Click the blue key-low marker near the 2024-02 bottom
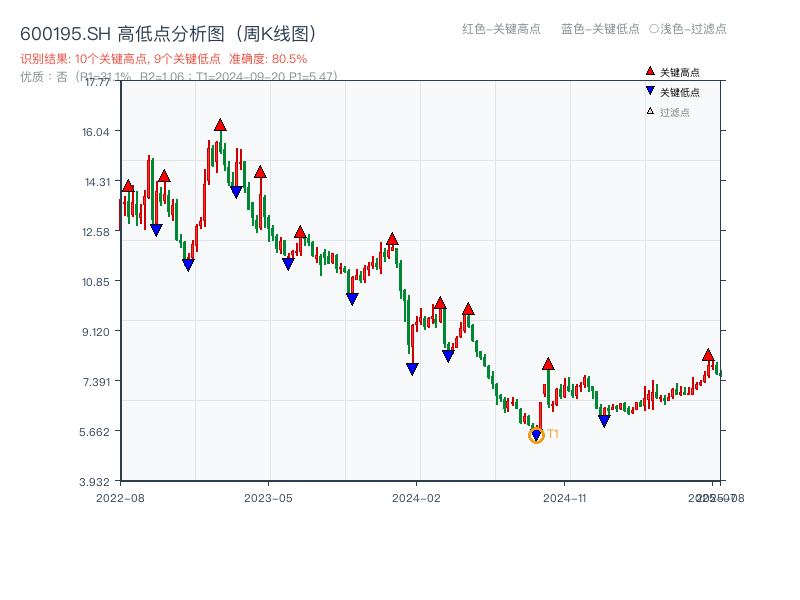 tap(410, 367)
